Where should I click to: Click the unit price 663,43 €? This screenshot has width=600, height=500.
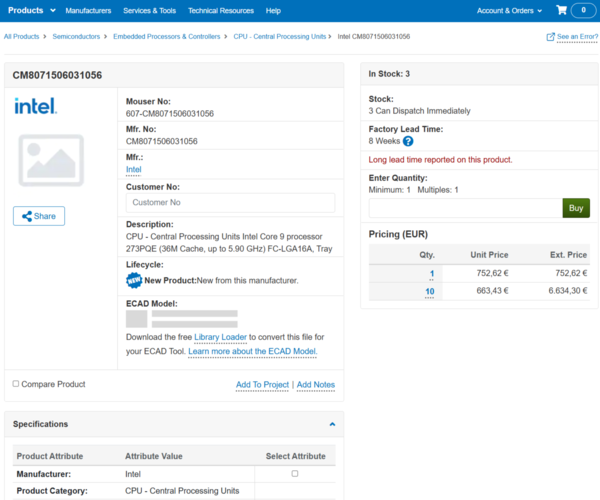tap(492, 291)
